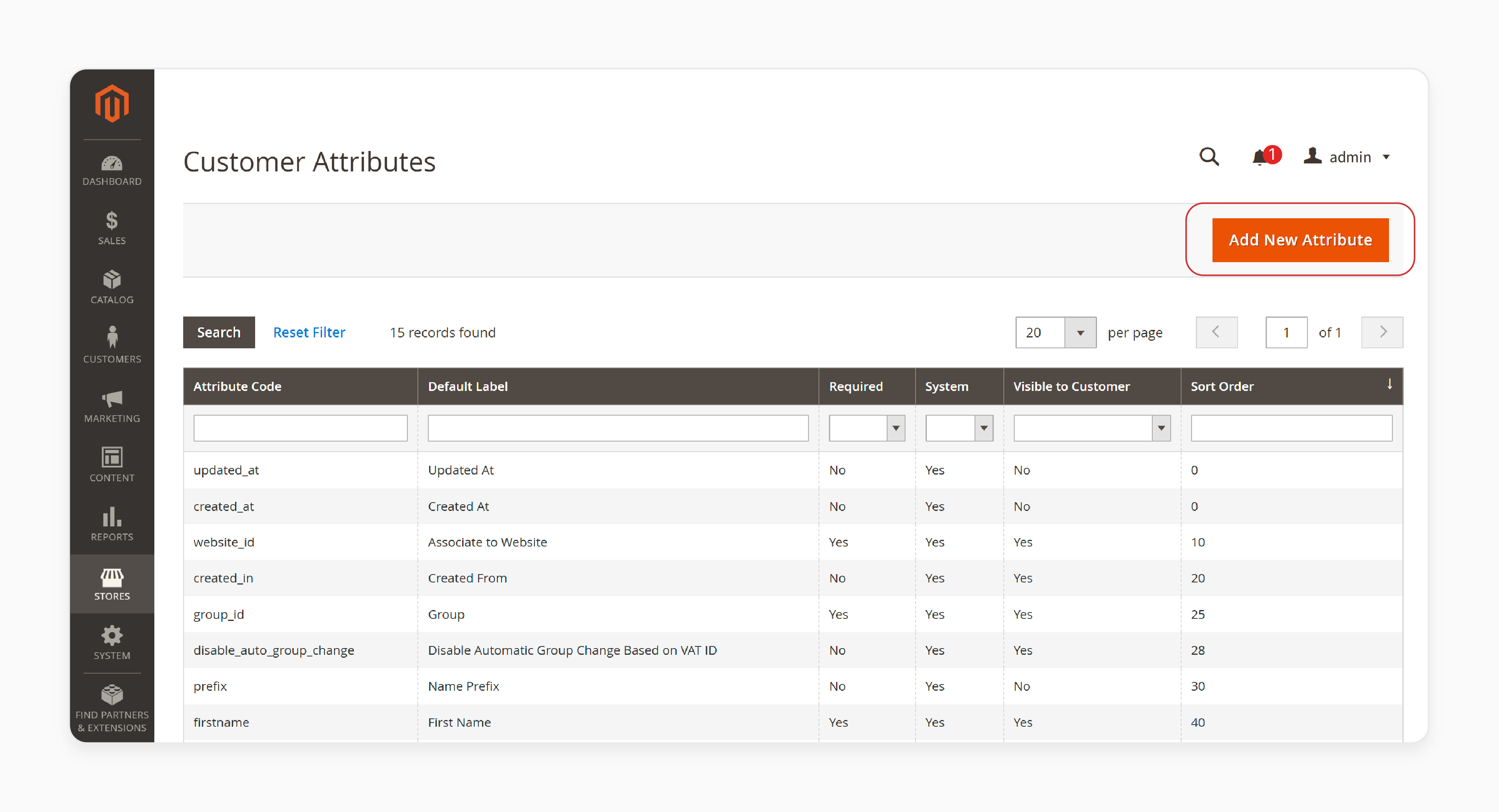Click the Magento logo icon
1499x812 pixels.
click(112, 104)
